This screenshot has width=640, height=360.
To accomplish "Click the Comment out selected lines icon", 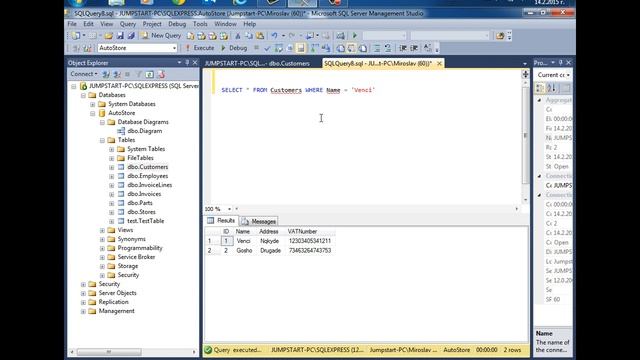I will [x=377, y=48].
